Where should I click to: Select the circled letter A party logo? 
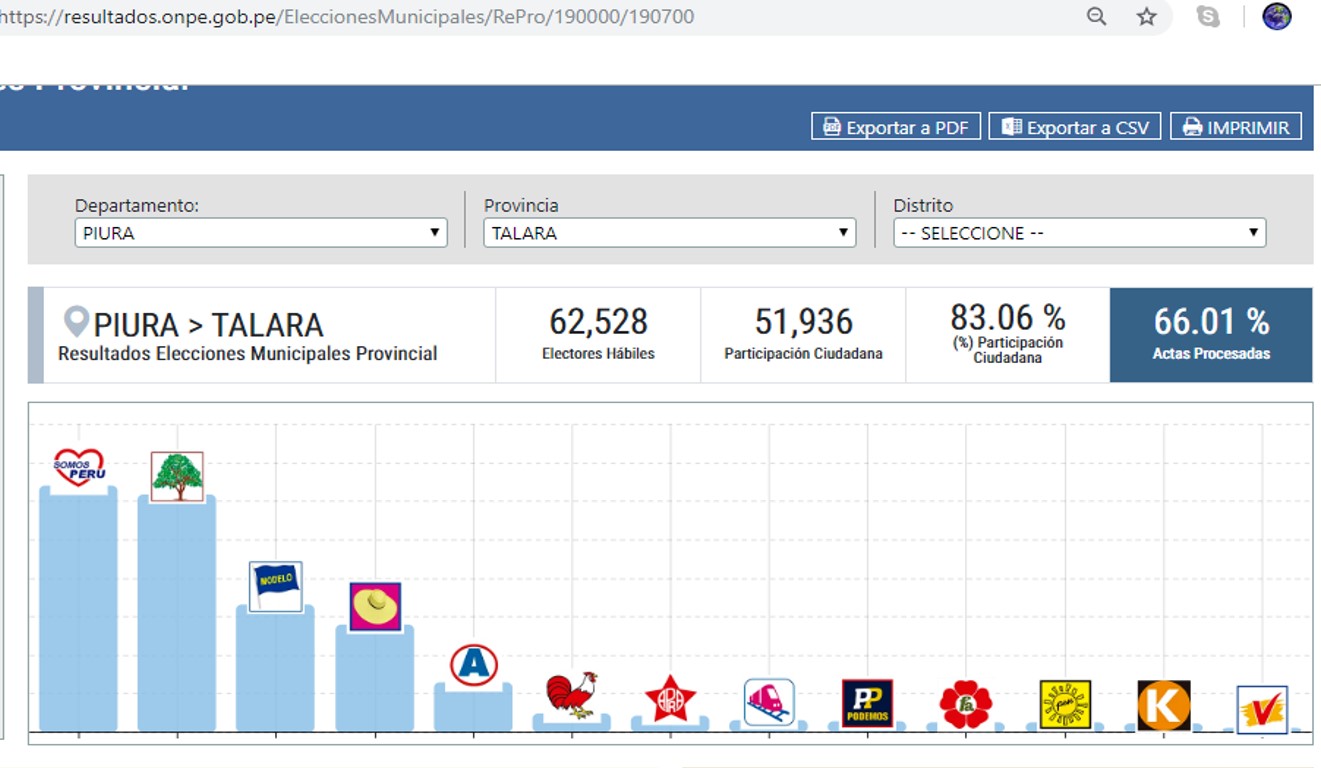[x=473, y=664]
